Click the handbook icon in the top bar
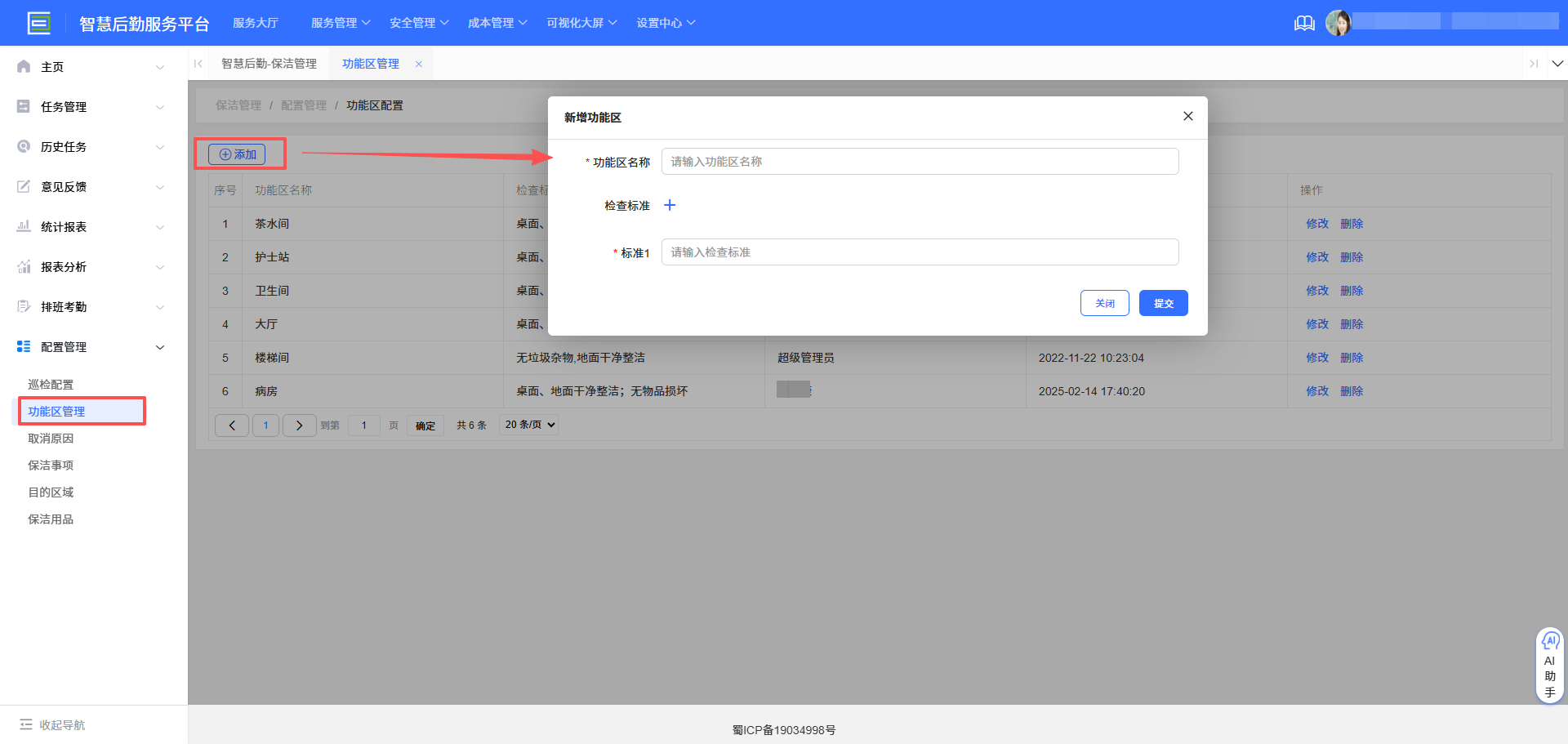This screenshot has width=1568, height=744. 1304,23
